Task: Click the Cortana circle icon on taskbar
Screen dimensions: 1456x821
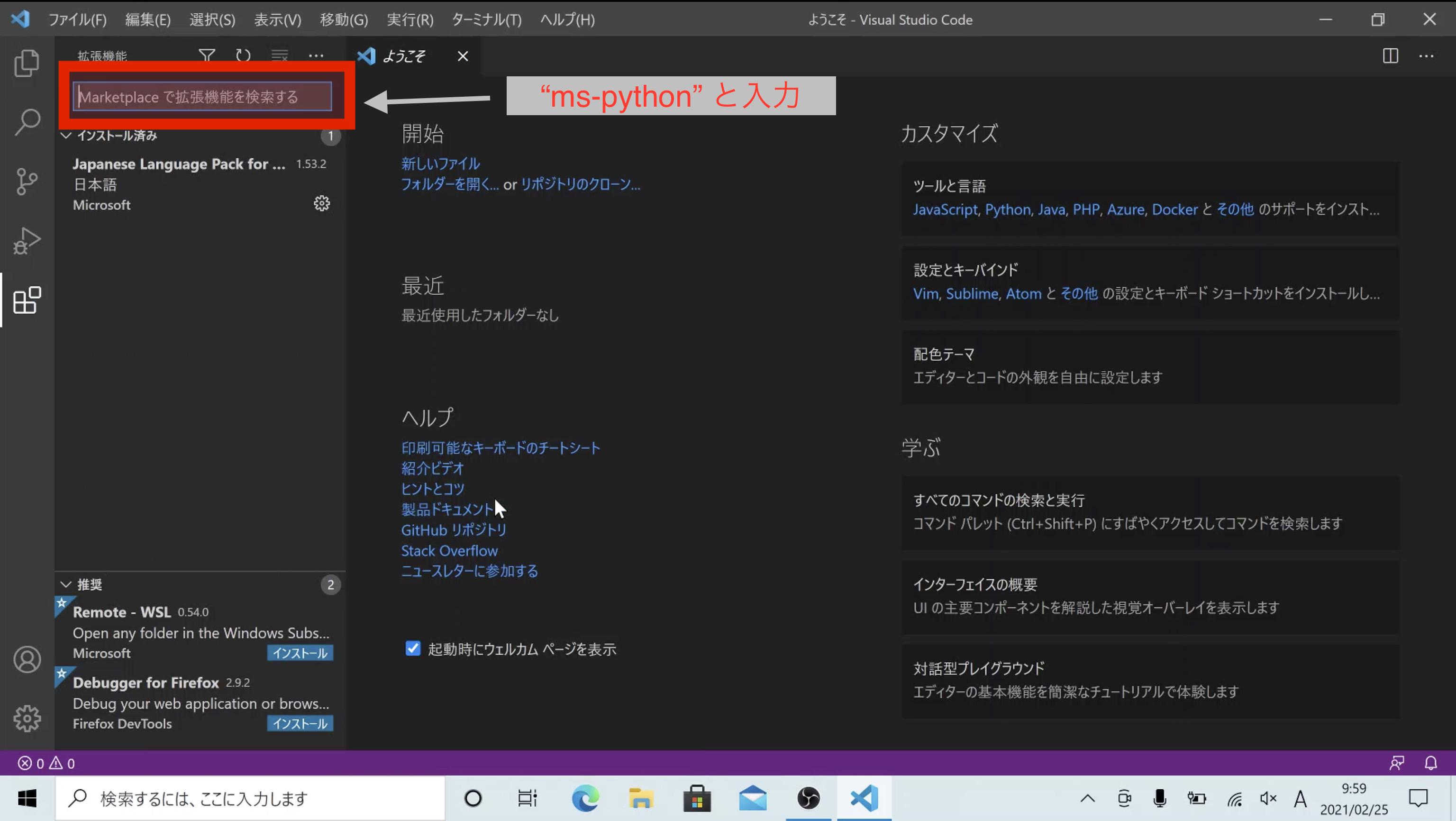Action: pyautogui.click(x=473, y=798)
